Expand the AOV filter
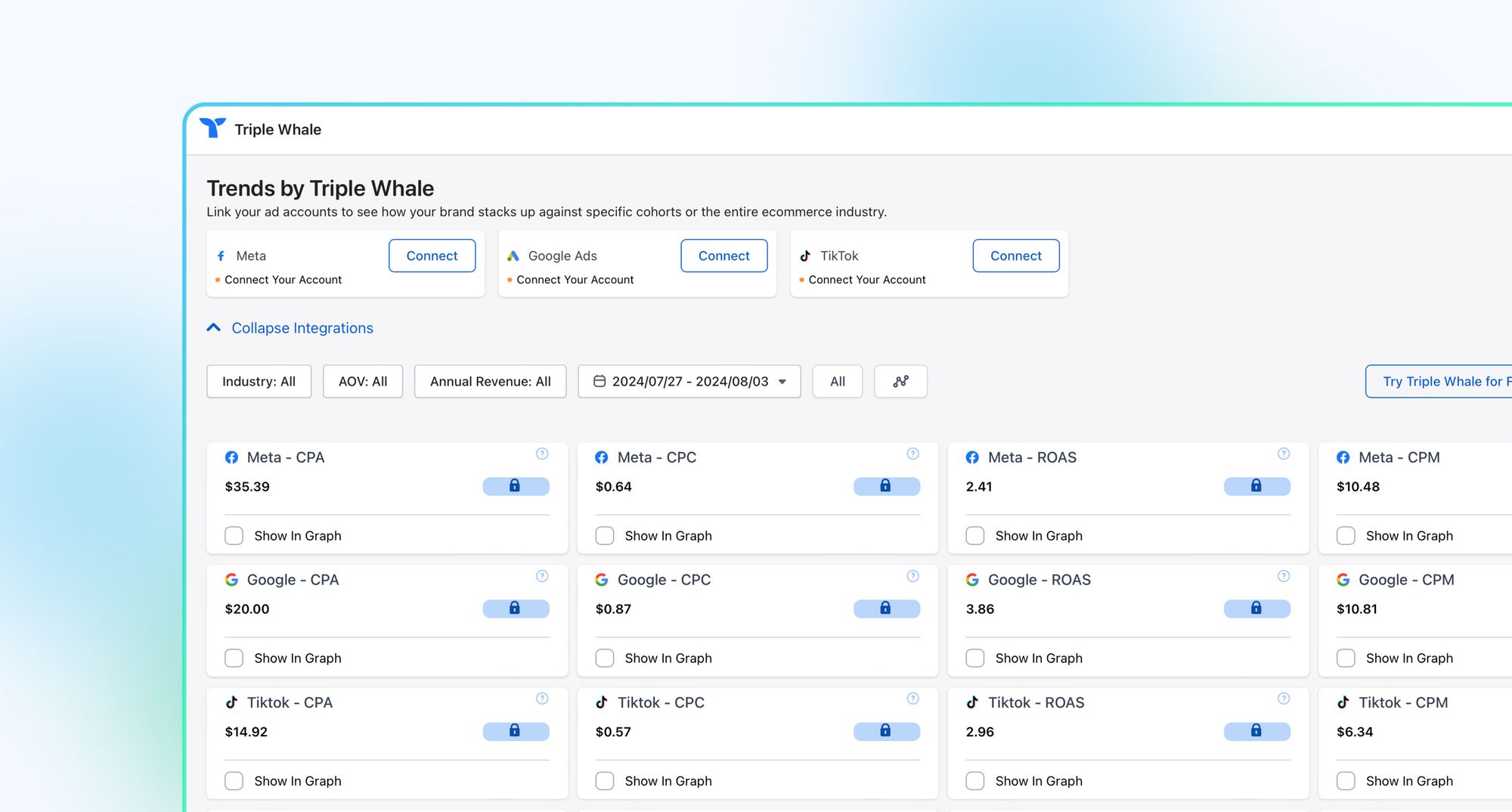Viewport: 1512px width, 812px height. [362, 381]
